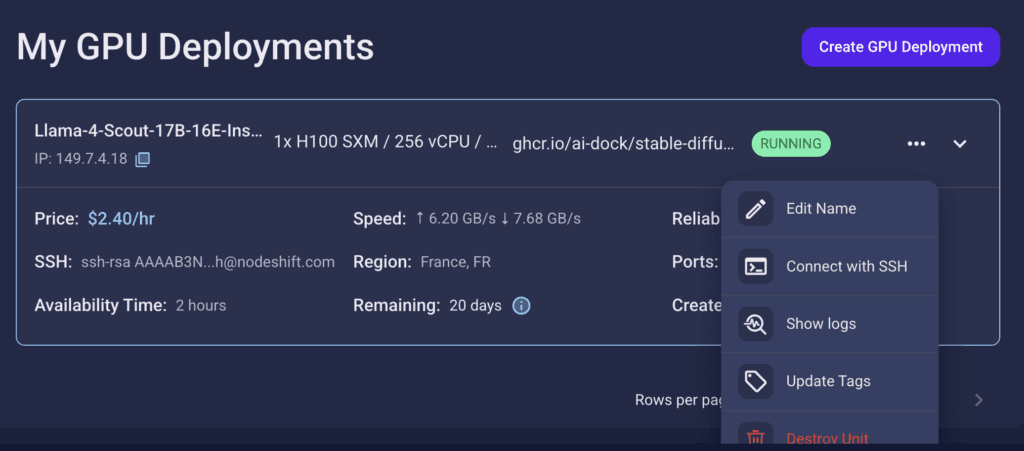The height and width of the screenshot is (451, 1024).
Task: Go to next page with right arrow
Action: [978, 400]
